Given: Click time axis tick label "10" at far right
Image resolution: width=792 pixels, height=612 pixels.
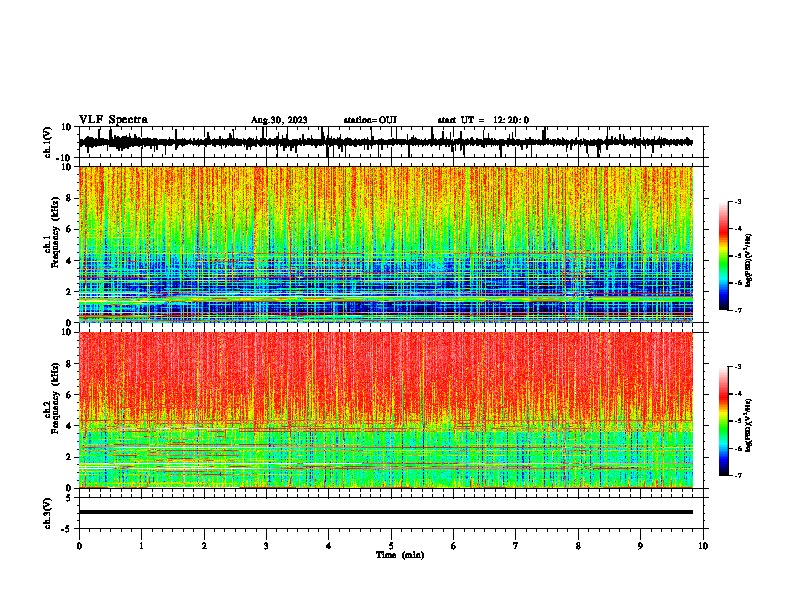Looking at the screenshot, I should [x=703, y=546].
